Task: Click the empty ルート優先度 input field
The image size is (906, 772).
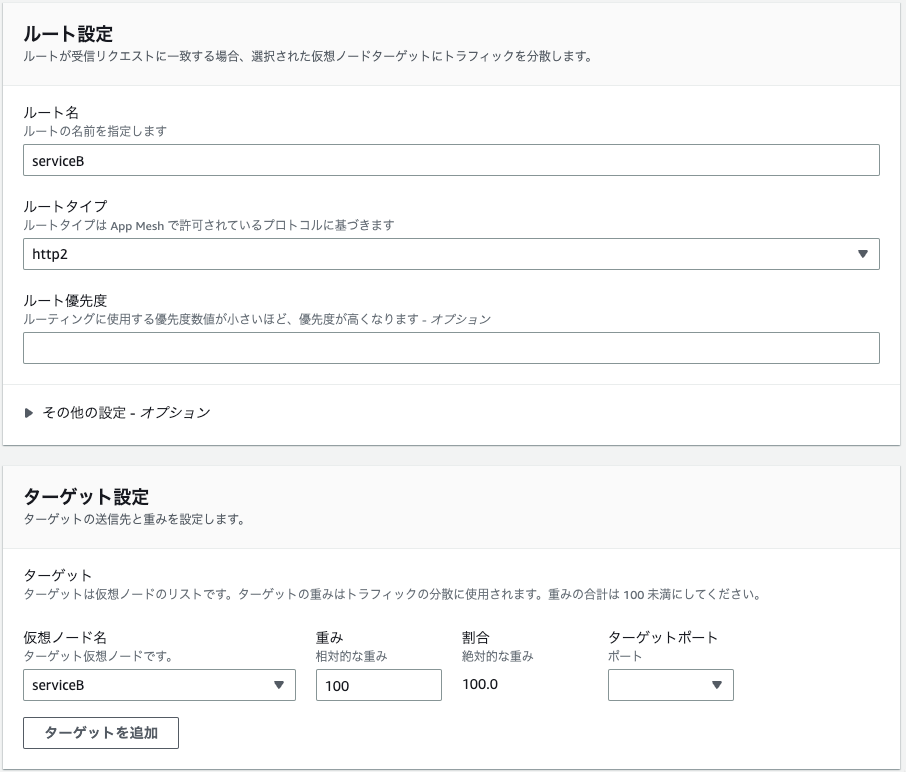Action: pyautogui.click(x=451, y=348)
